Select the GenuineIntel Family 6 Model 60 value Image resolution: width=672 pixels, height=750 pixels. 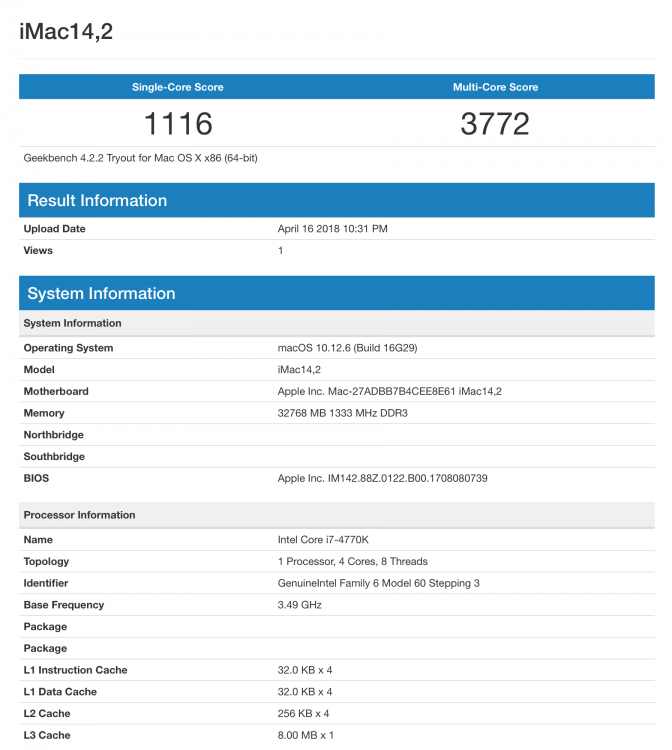[378, 584]
